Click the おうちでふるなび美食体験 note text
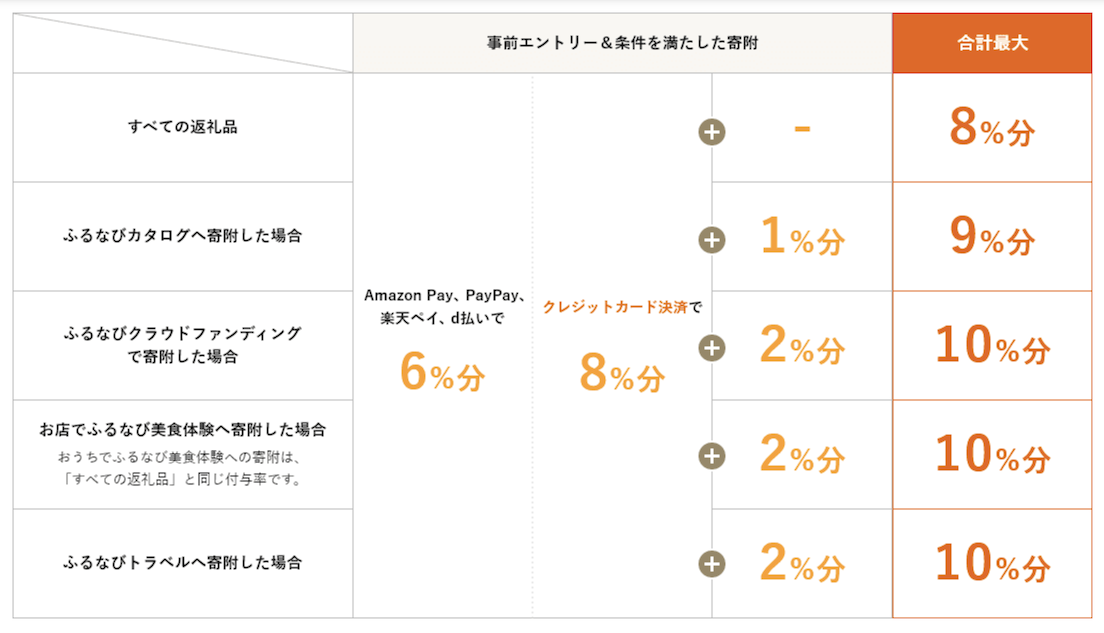This screenshot has width=1104, height=633. (x=182, y=468)
